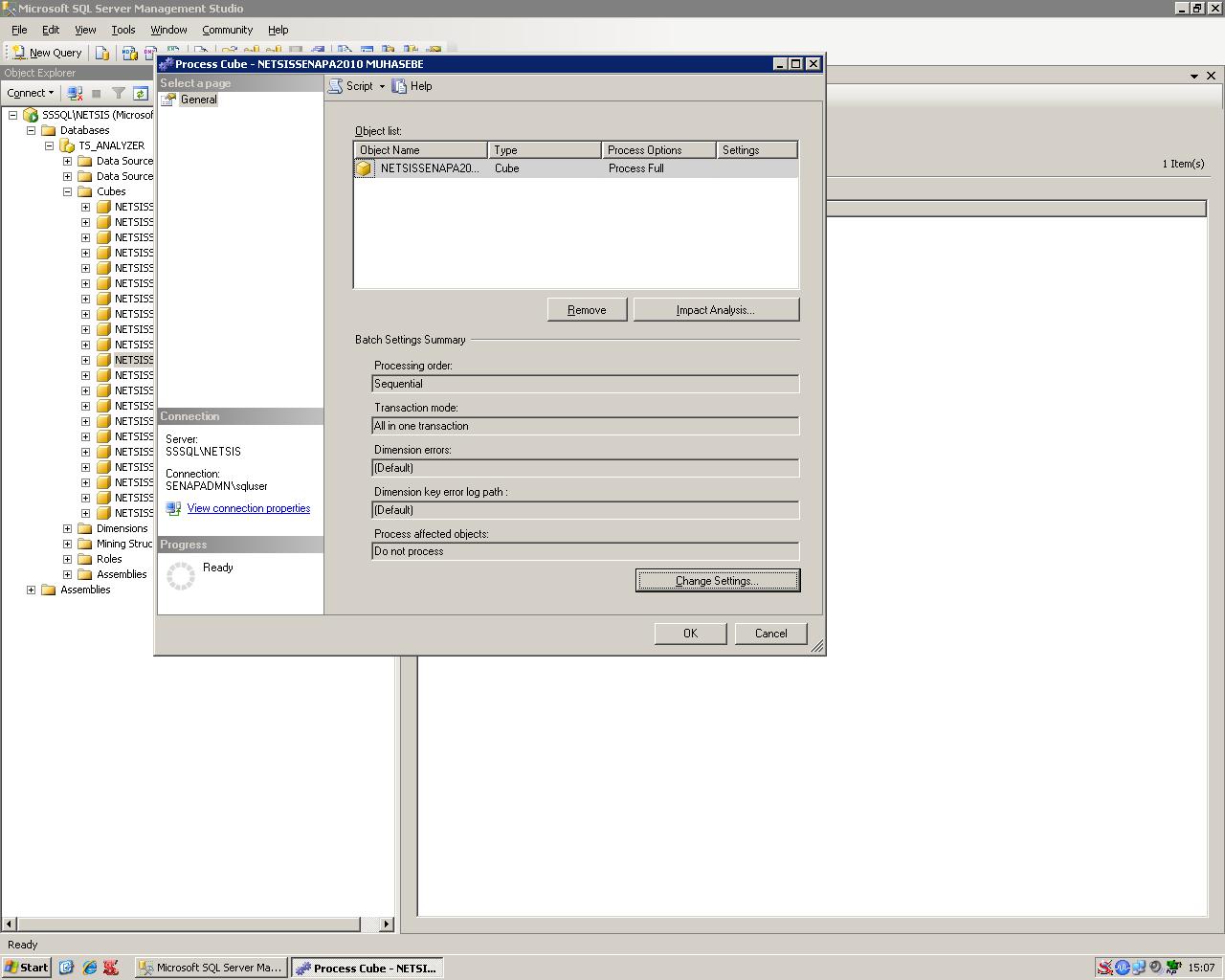Expand the Dimensions folder
The width and height of the screenshot is (1225, 980).
click(68, 528)
